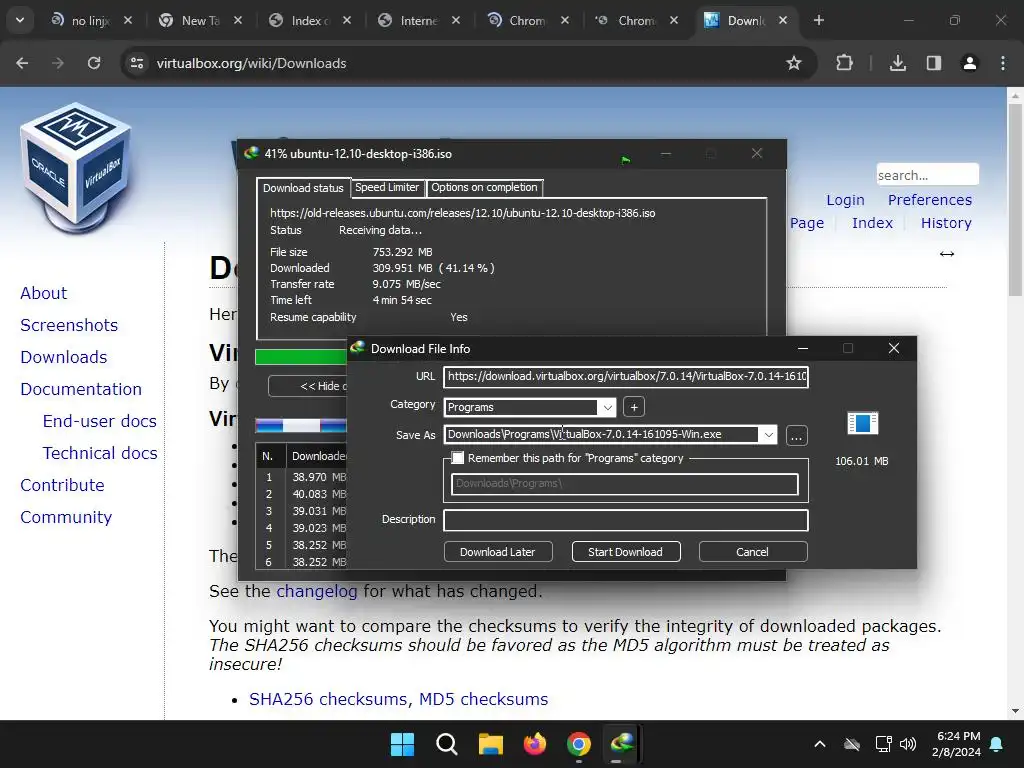Open a new browser tab with plus
This screenshot has width=1024, height=768.
(x=818, y=20)
